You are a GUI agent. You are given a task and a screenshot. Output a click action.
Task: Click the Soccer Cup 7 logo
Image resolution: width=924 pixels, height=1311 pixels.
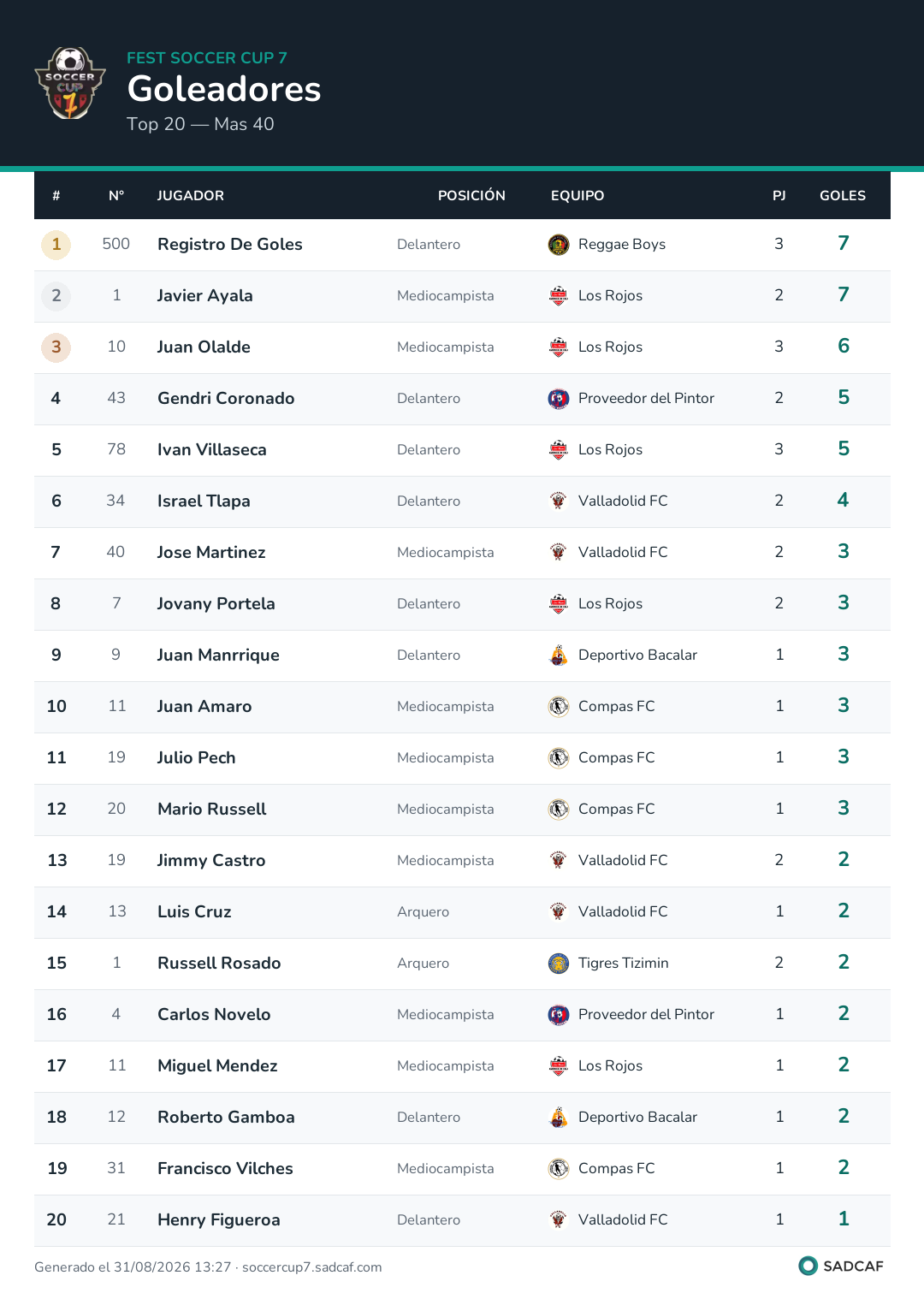[70, 83]
